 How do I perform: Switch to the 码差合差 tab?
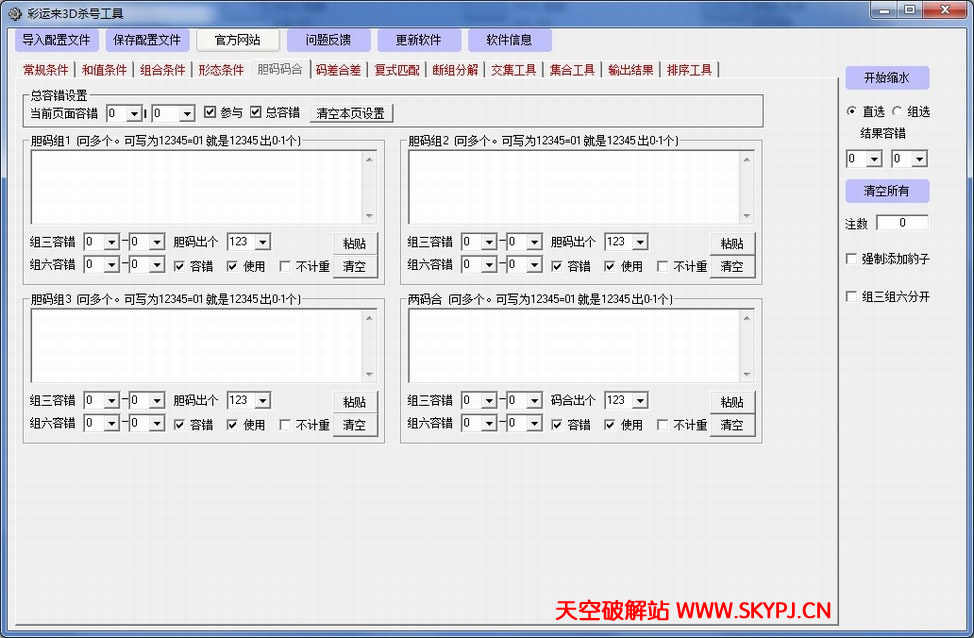[x=337, y=70]
